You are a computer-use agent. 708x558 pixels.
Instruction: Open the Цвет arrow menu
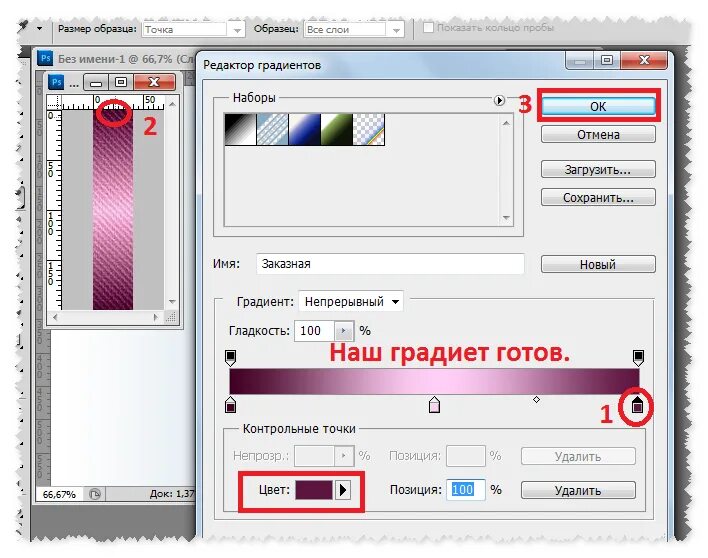click(343, 490)
